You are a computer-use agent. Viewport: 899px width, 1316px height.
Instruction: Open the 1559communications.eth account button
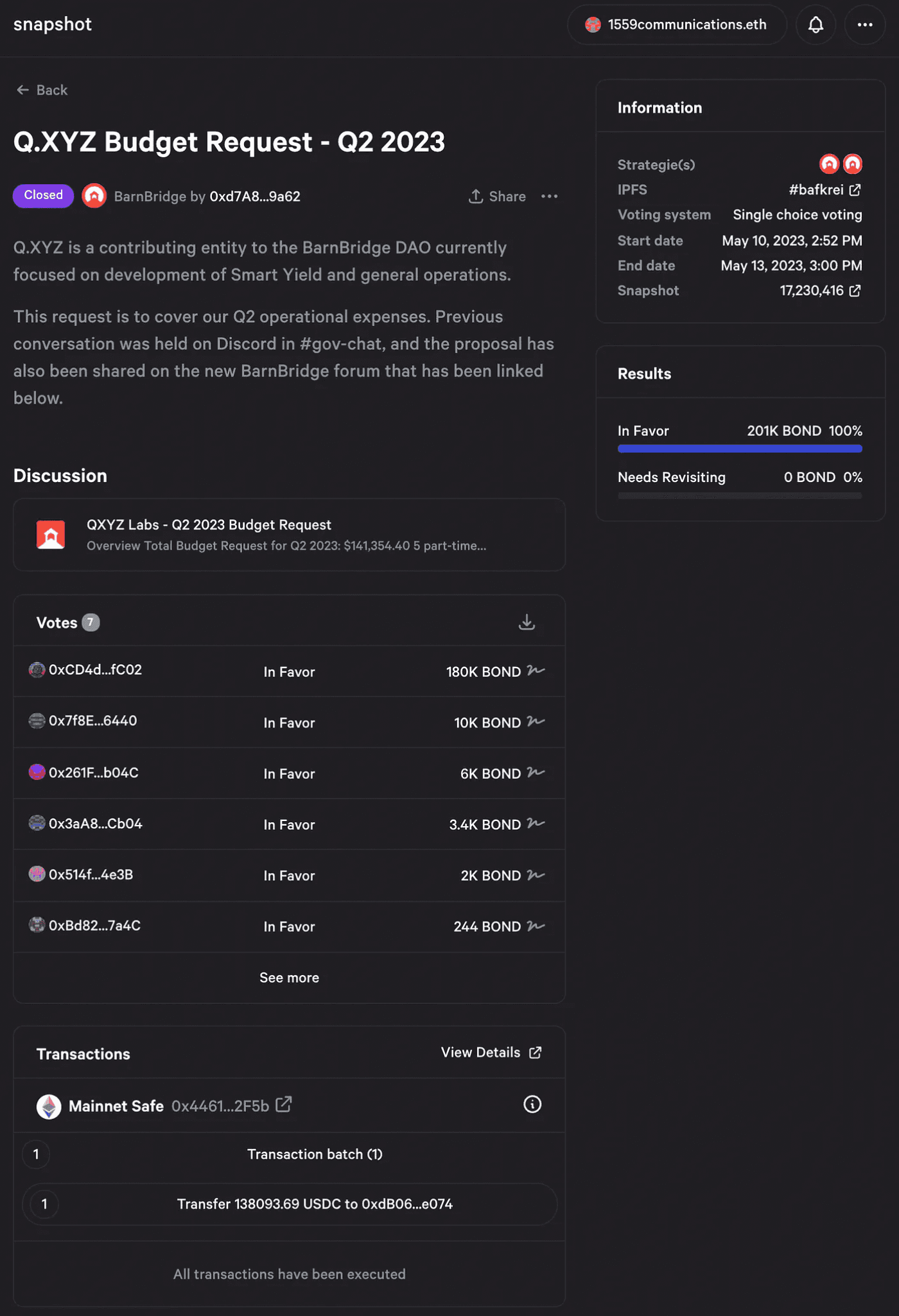(676, 25)
